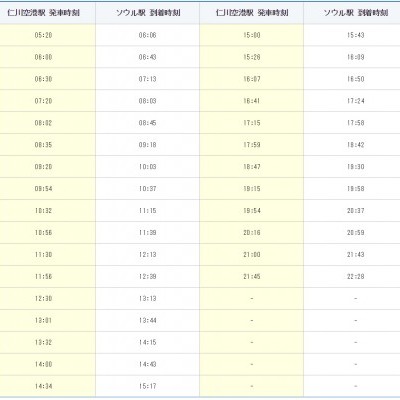The width and height of the screenshot is (400, 400).
Task: Click the first Incheon Airport departure header
Action: pyautogui.click(x=43, y=13)
